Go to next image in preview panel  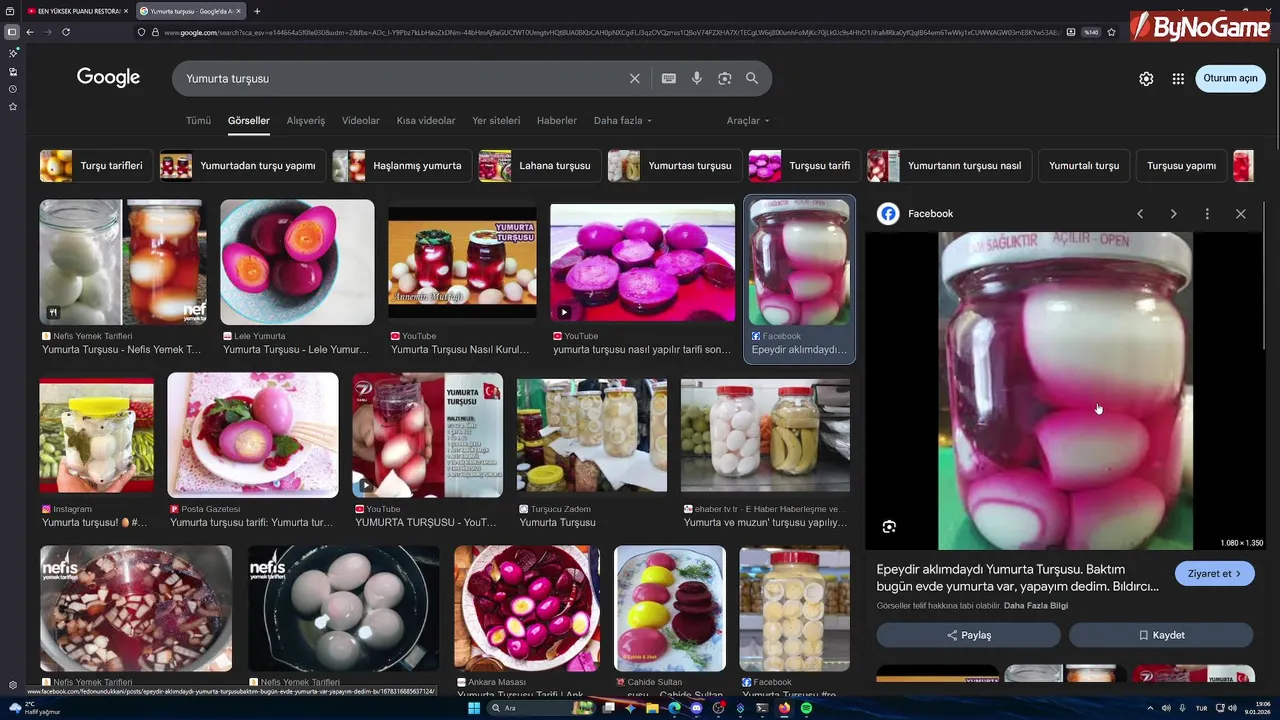(x=1173, y=214)
